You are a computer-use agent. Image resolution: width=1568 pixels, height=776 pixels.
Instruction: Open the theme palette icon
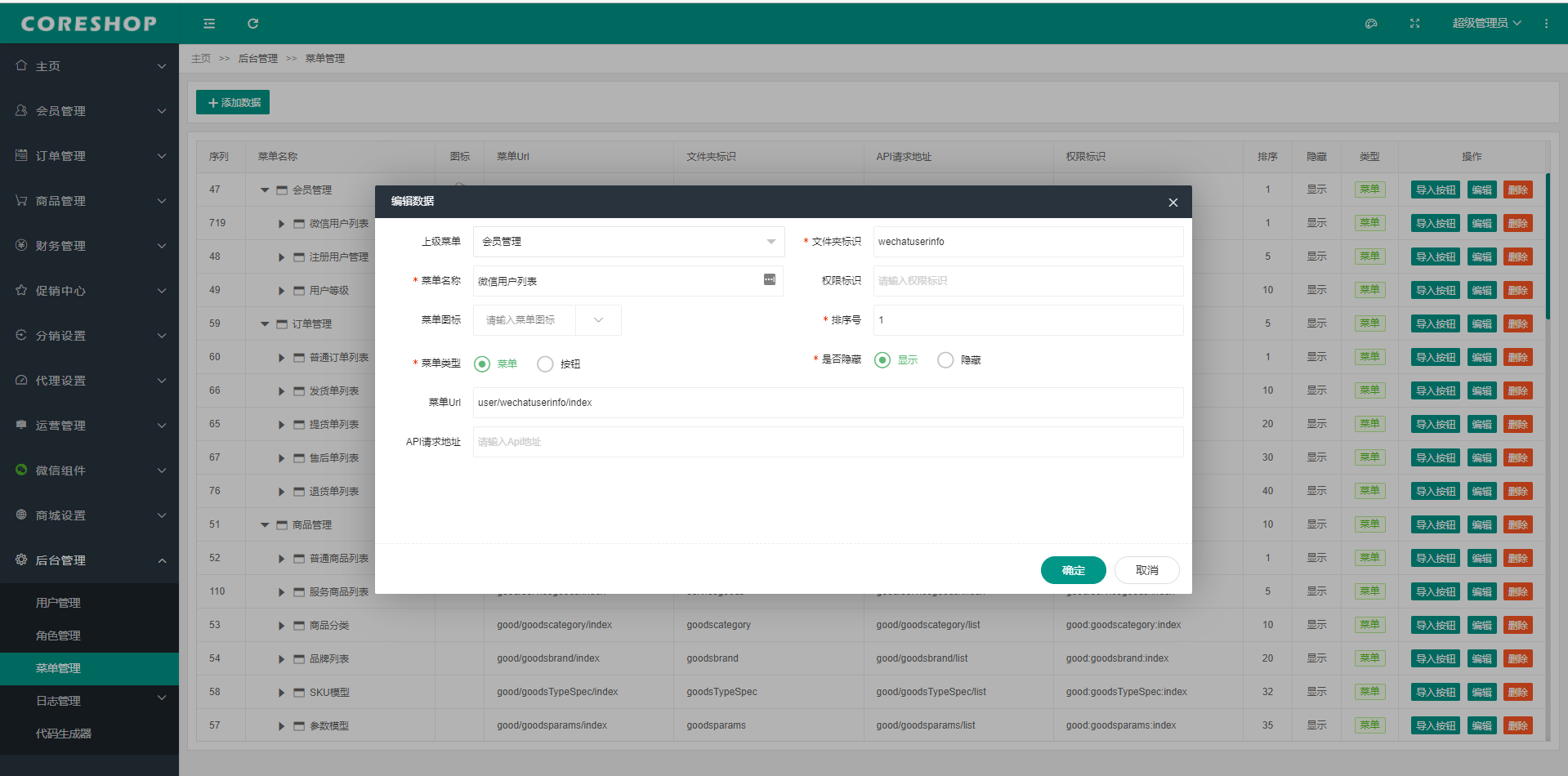pos(1371,24)
